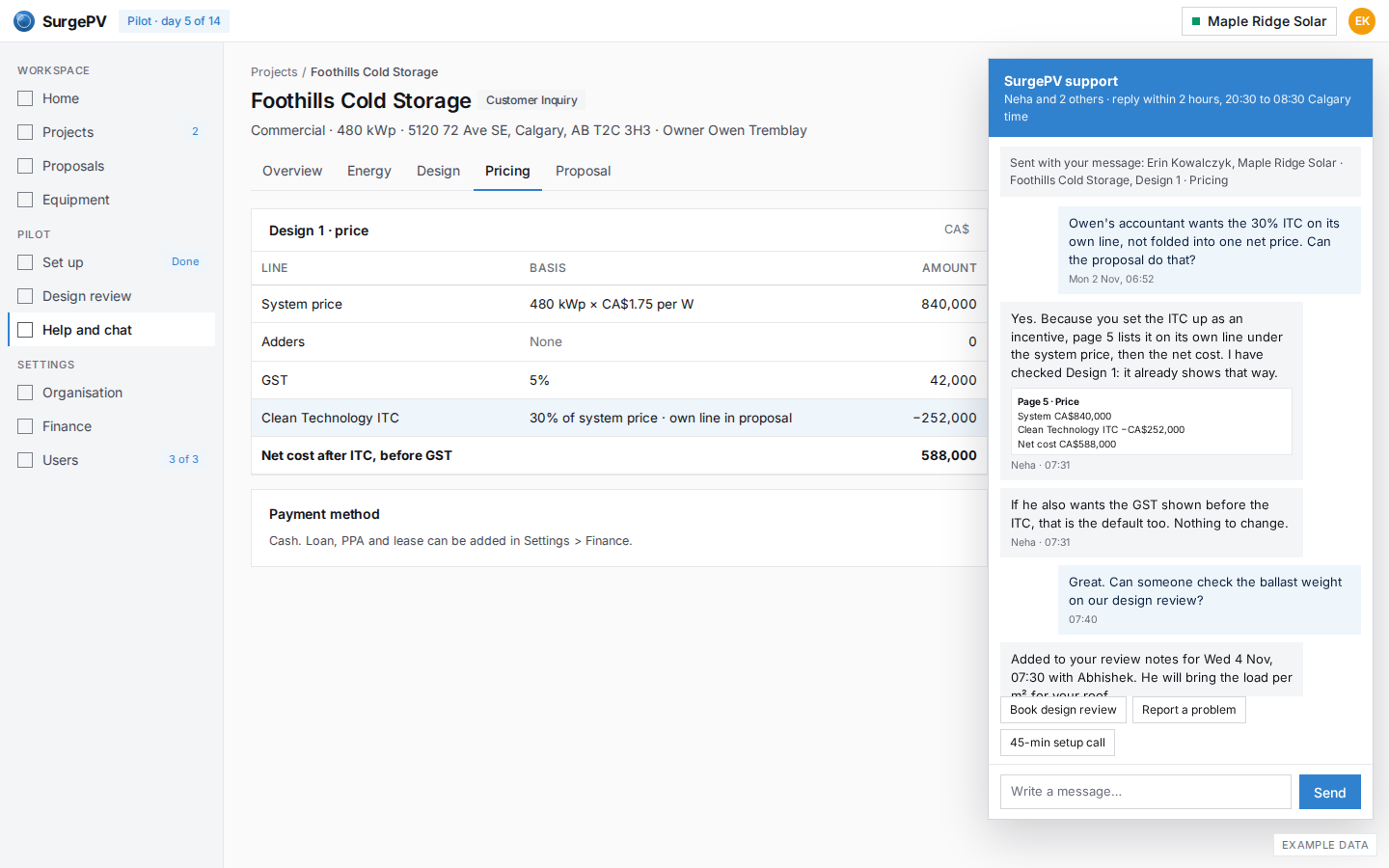Open the Energy tab
This screenshot has height=868, width=1389.
(x=369, y=171)
